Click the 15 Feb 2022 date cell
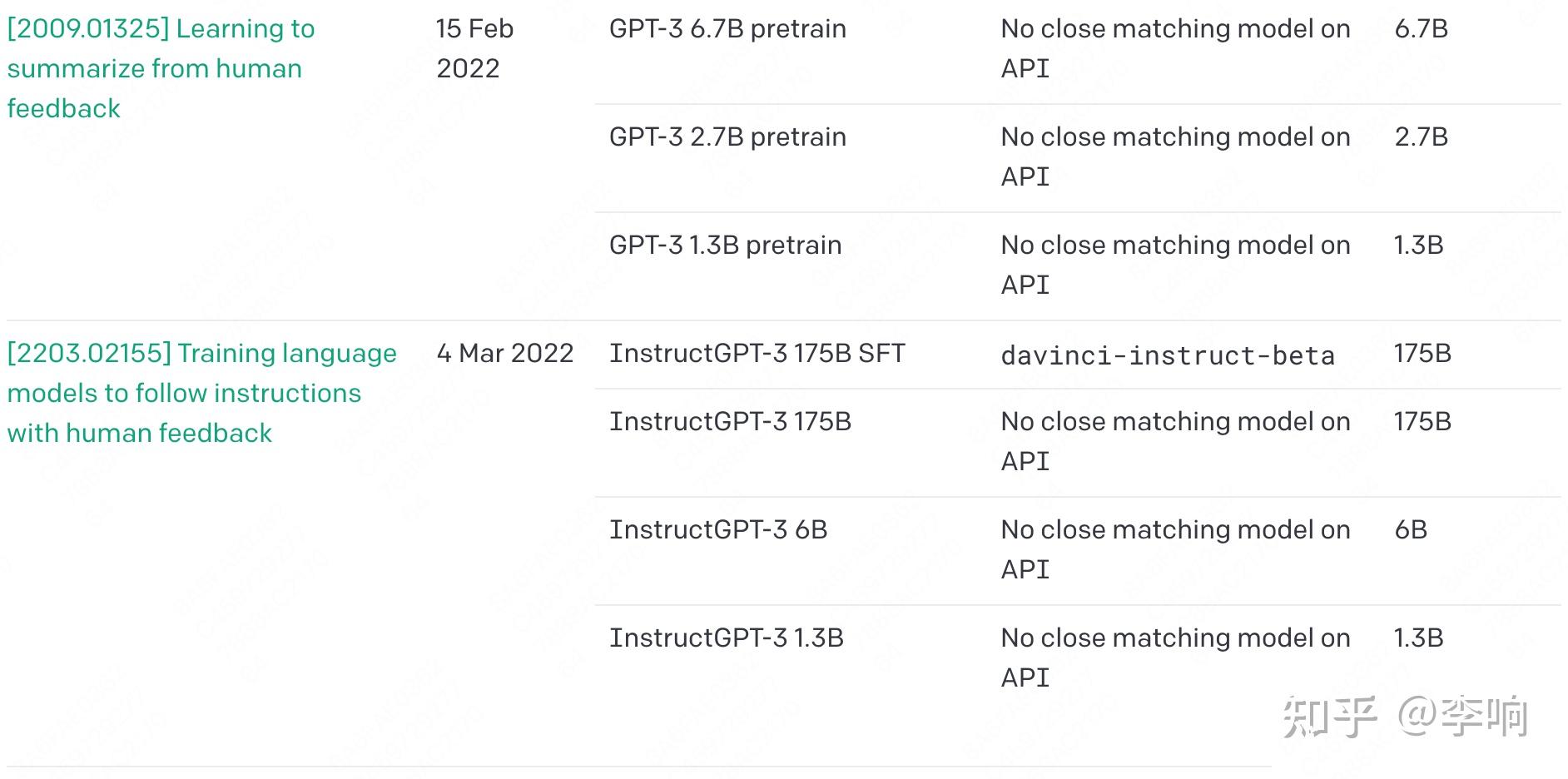The width and height of the screenshot is (1568, 779). click(x=474, y=48)
